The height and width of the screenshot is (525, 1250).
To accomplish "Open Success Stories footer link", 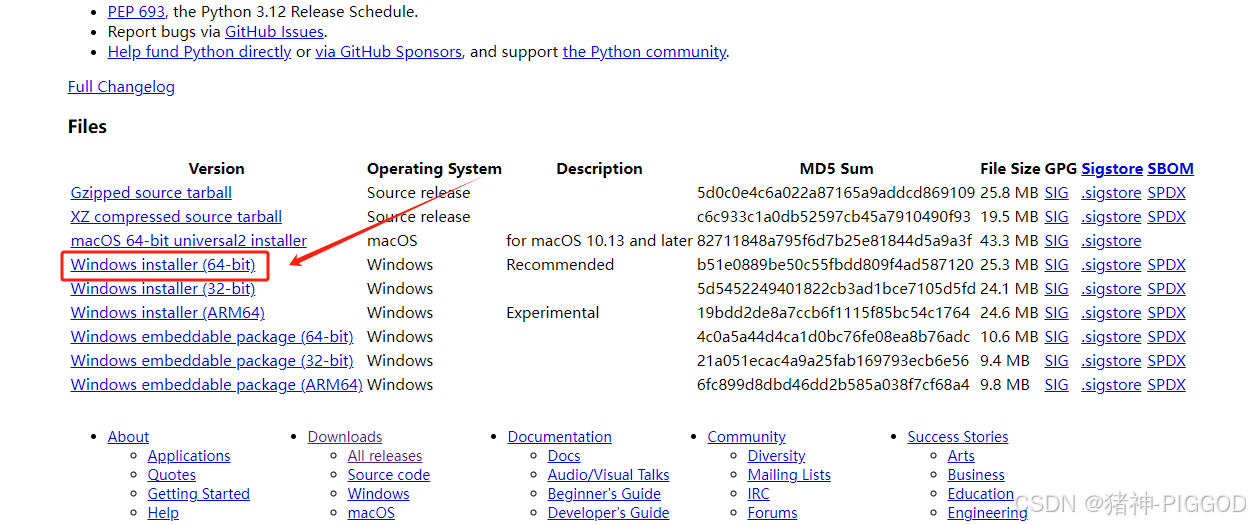I will 958,437.
